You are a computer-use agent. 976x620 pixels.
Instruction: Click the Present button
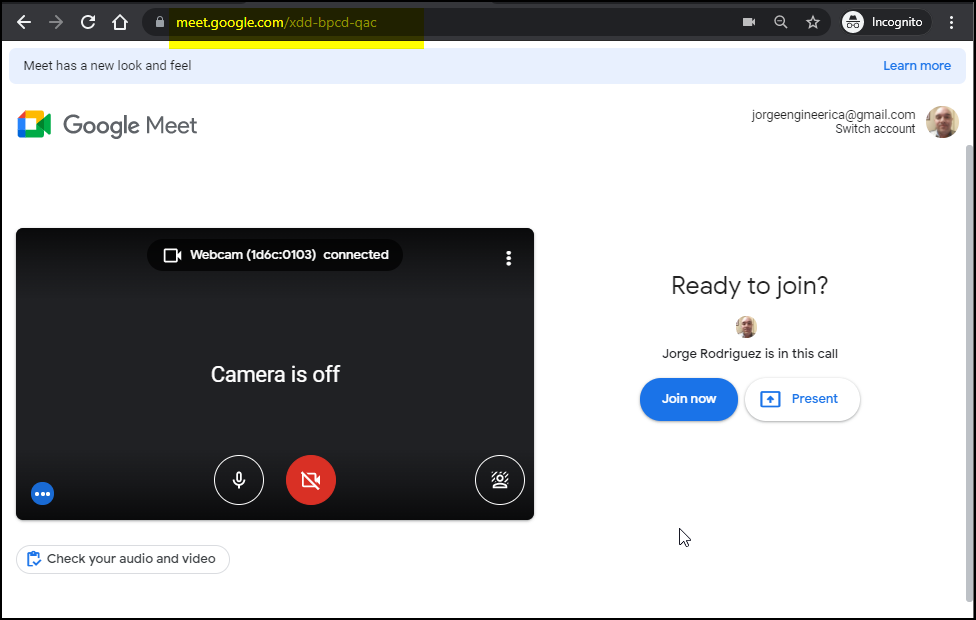(x=802, y=399)
